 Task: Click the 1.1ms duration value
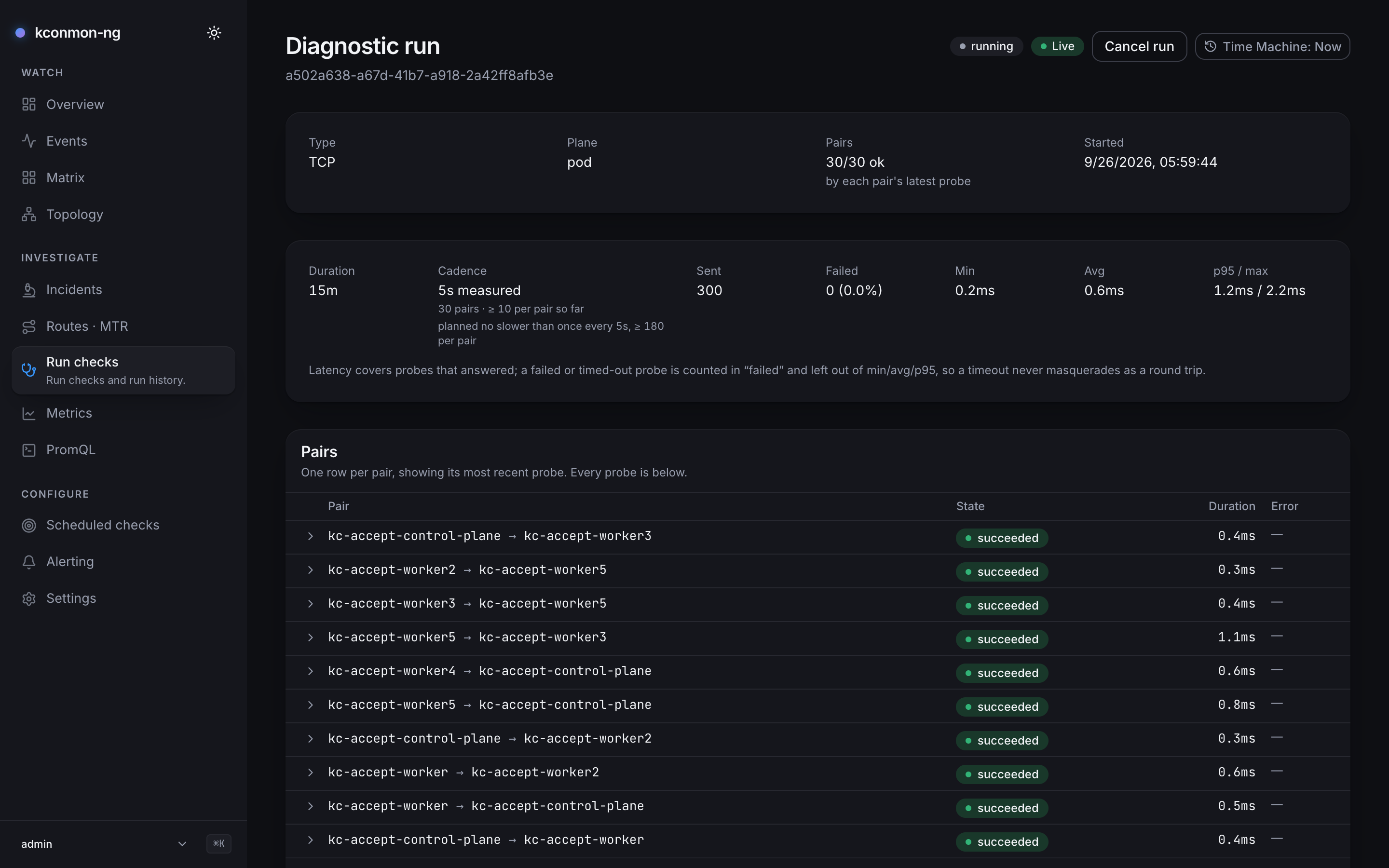[x=1236, y=637]
